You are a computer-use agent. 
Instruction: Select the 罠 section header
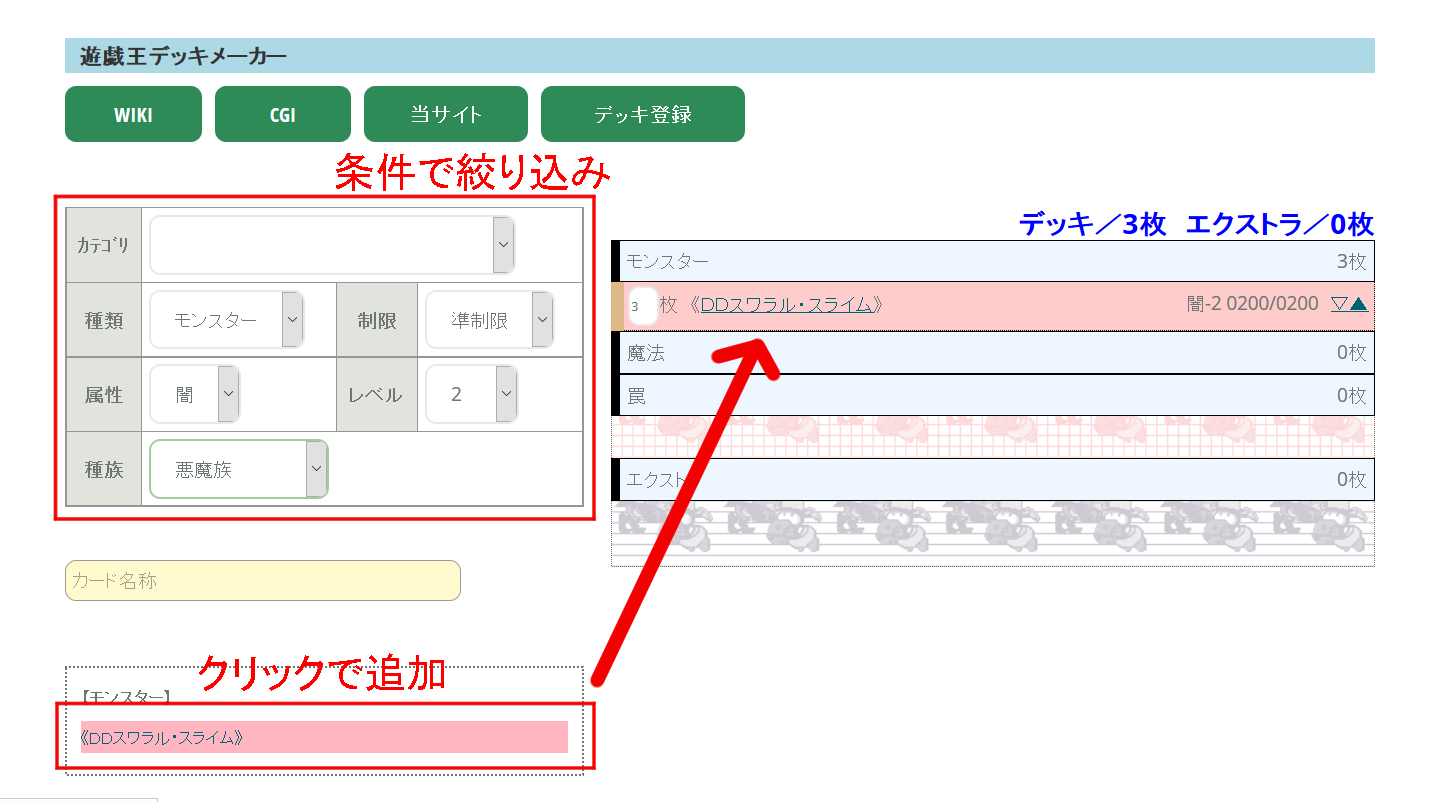pos(993,395)
